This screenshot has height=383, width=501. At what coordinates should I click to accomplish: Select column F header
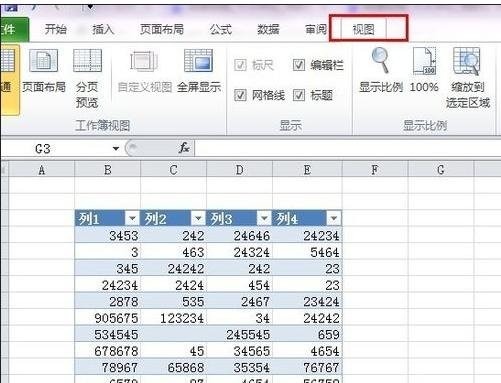pyautogui.click(x=375, y=170)
